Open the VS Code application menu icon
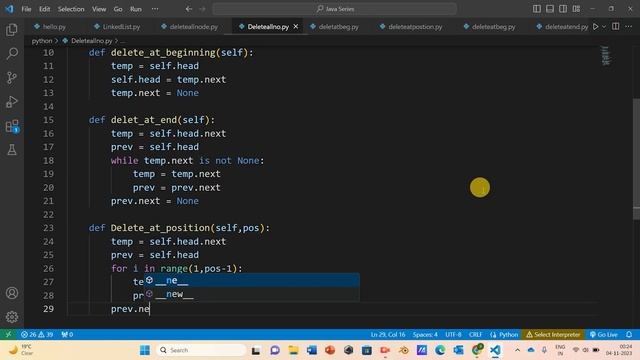This screenshot has width=640, height=360. click(x=9, y=9)
